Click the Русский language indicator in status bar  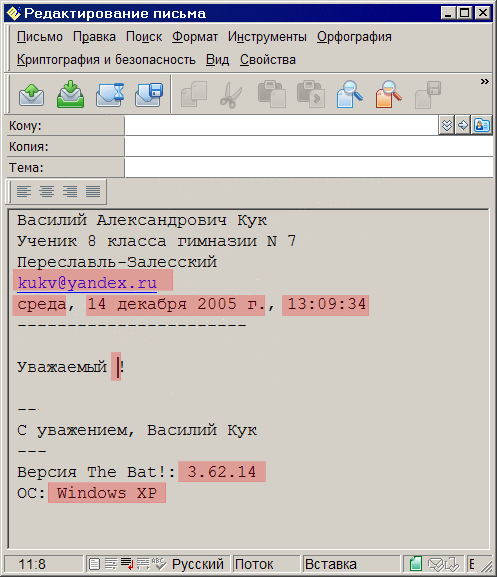[198, 564]
